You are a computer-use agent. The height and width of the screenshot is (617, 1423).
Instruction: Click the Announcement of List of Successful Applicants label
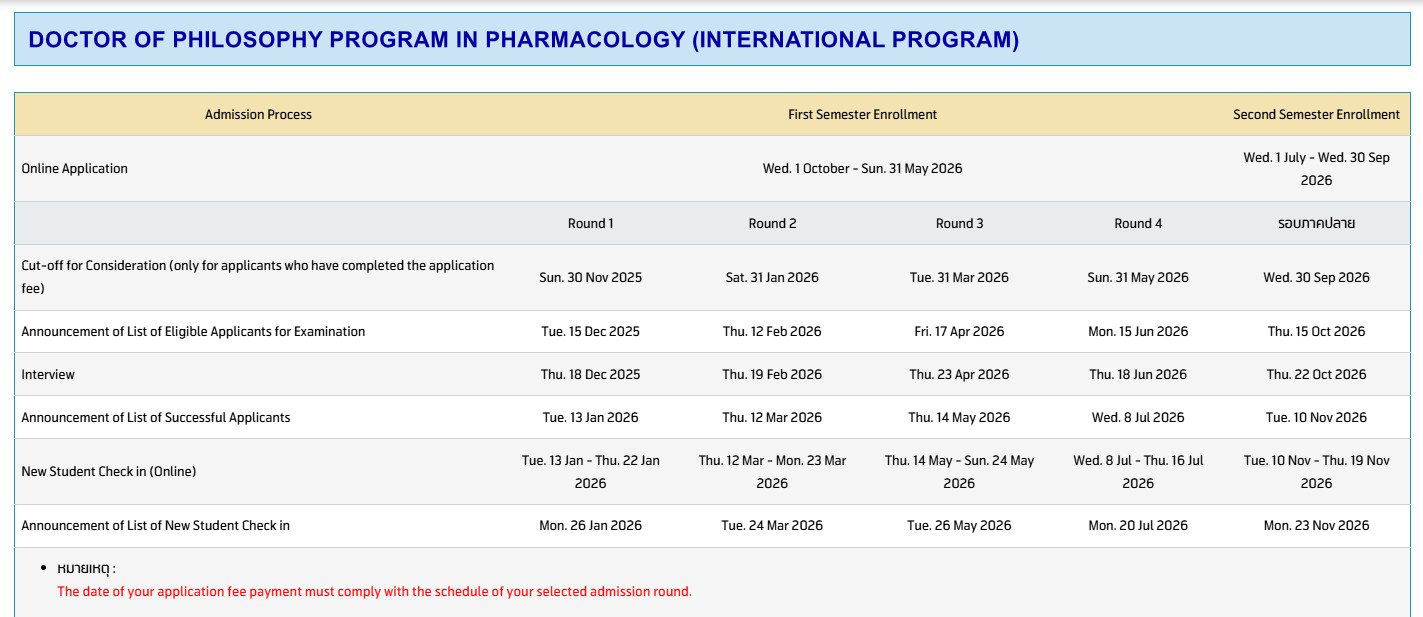click(156, 418)
